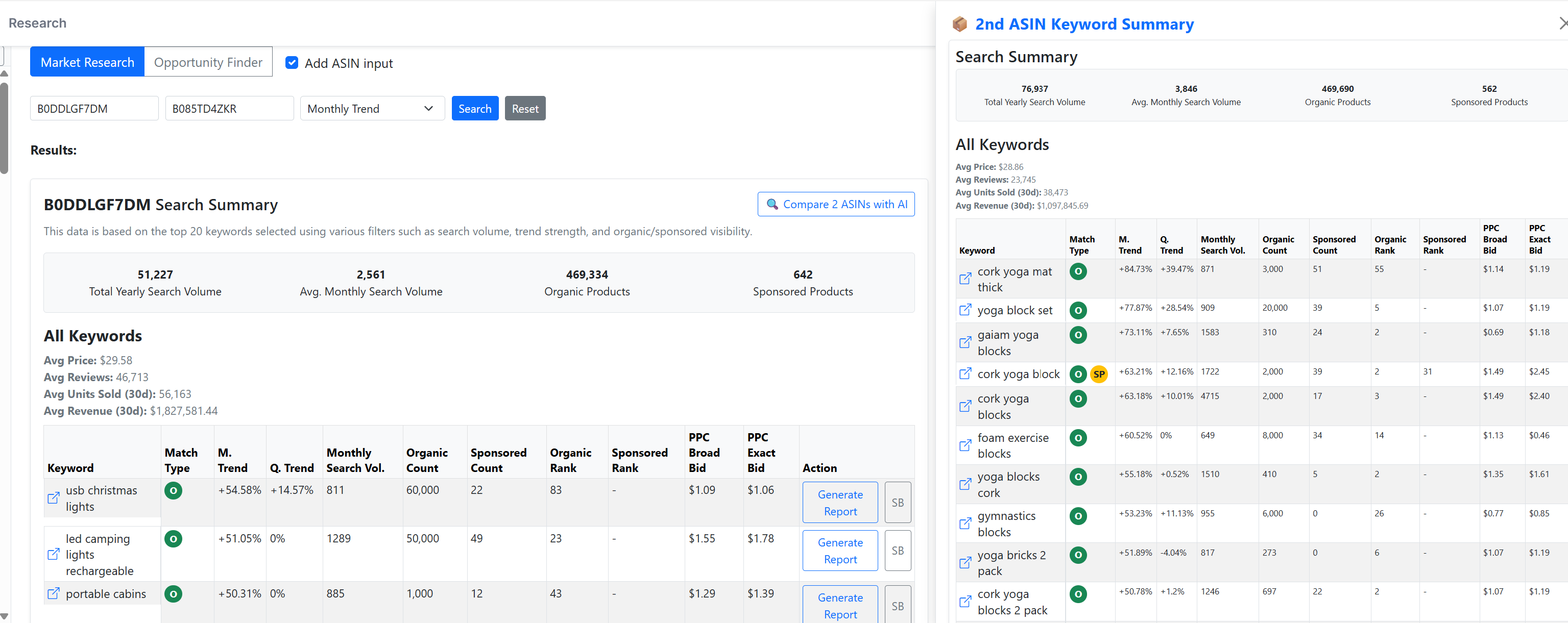Click organic match badge for led camping lights

(x=174, y=539)
